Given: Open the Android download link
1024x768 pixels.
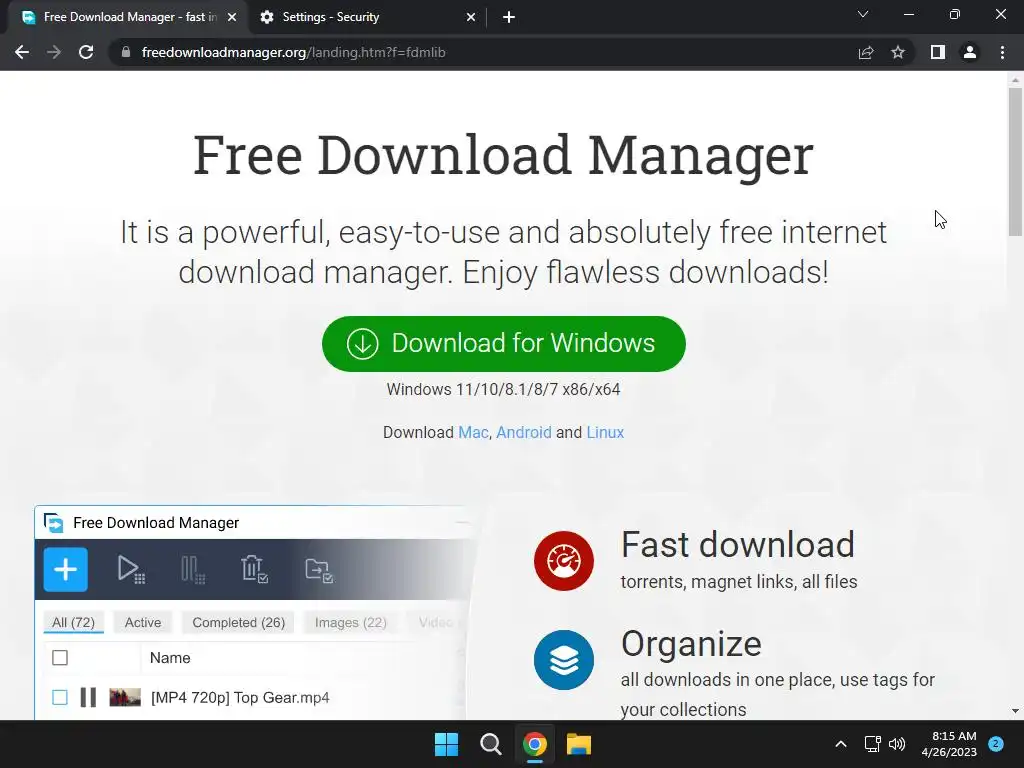Looking at the screenshot, I should [524, 432].
